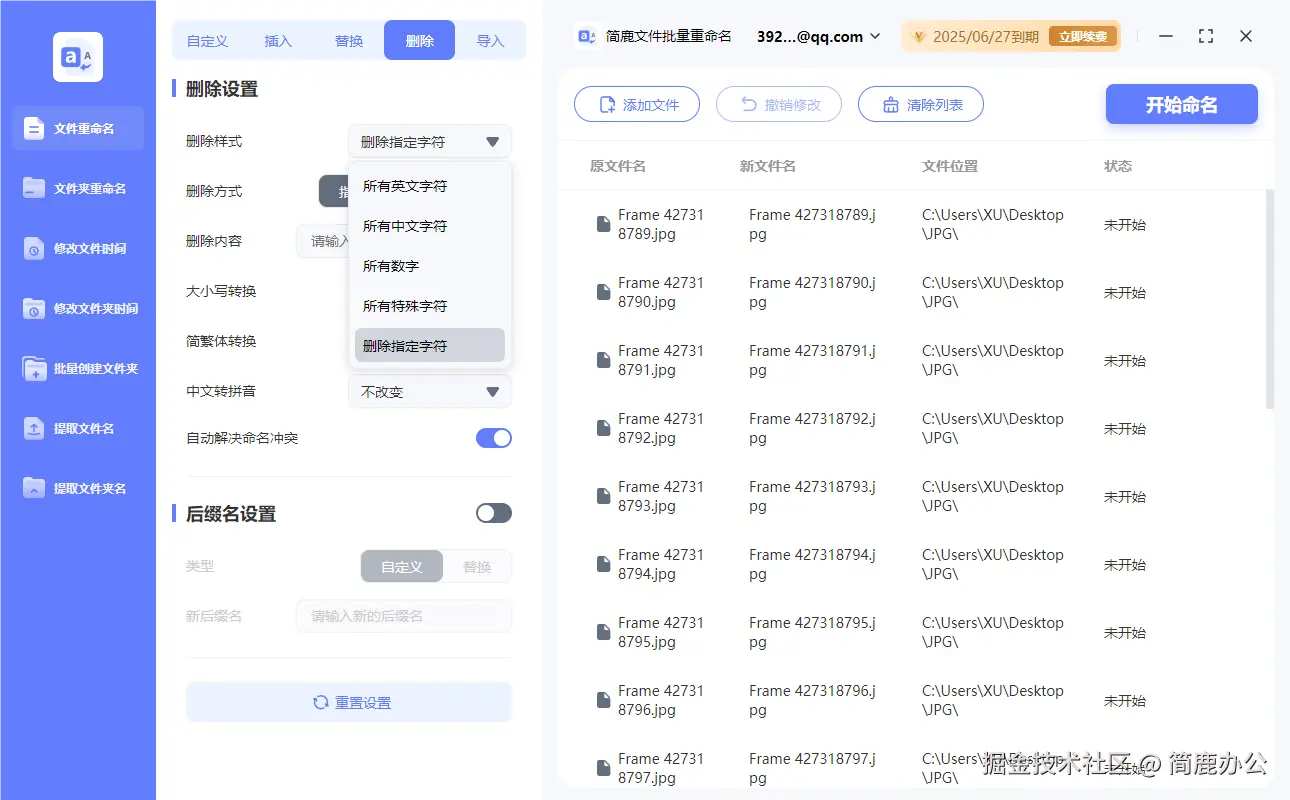Switch to the 导入 tab

pyautogui.click(x=489, y=40)
